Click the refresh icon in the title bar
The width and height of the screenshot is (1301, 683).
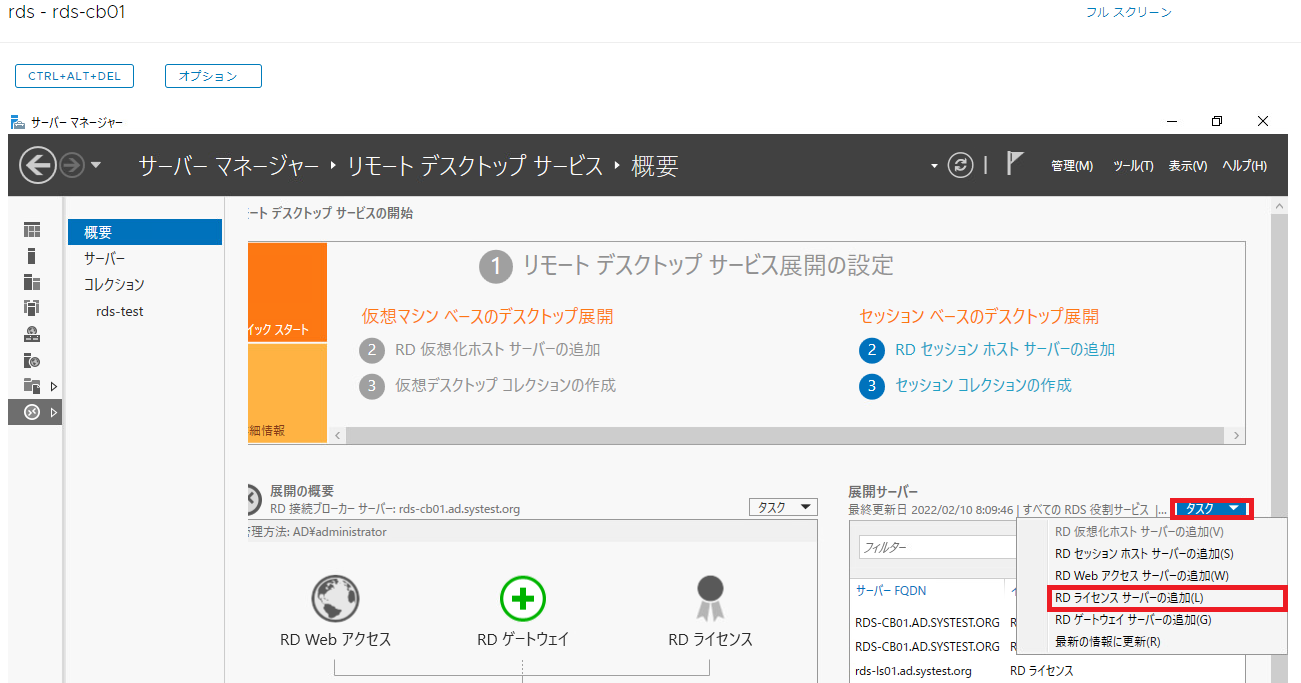960,165
